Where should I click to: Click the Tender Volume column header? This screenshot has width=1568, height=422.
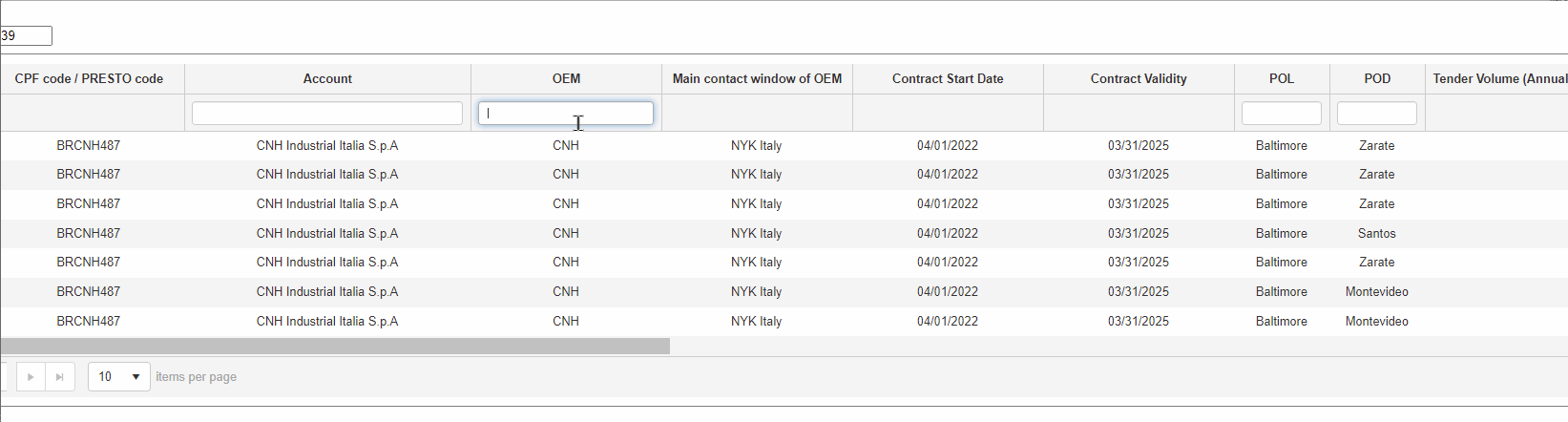[x=1498, y=79]
